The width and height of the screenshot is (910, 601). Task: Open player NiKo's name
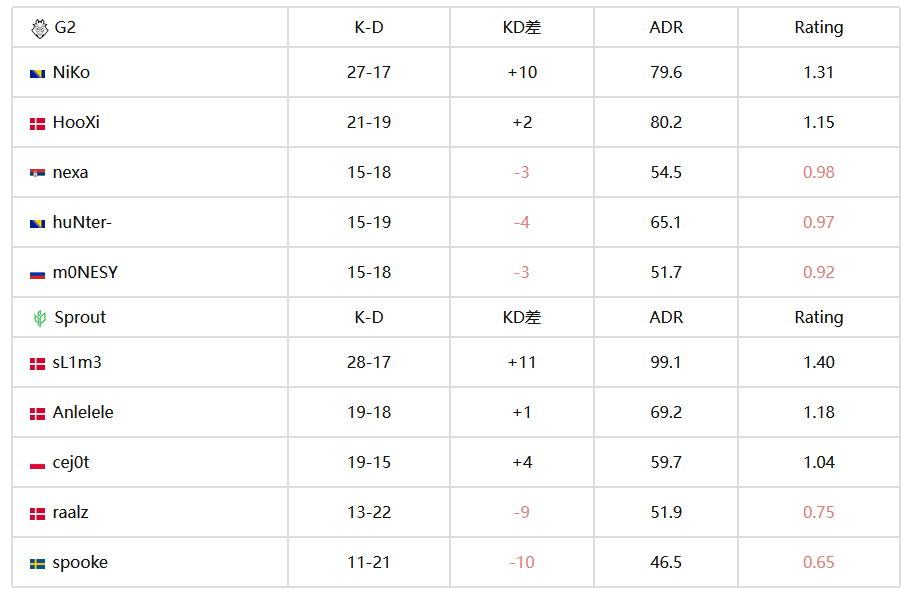point(71,73)
